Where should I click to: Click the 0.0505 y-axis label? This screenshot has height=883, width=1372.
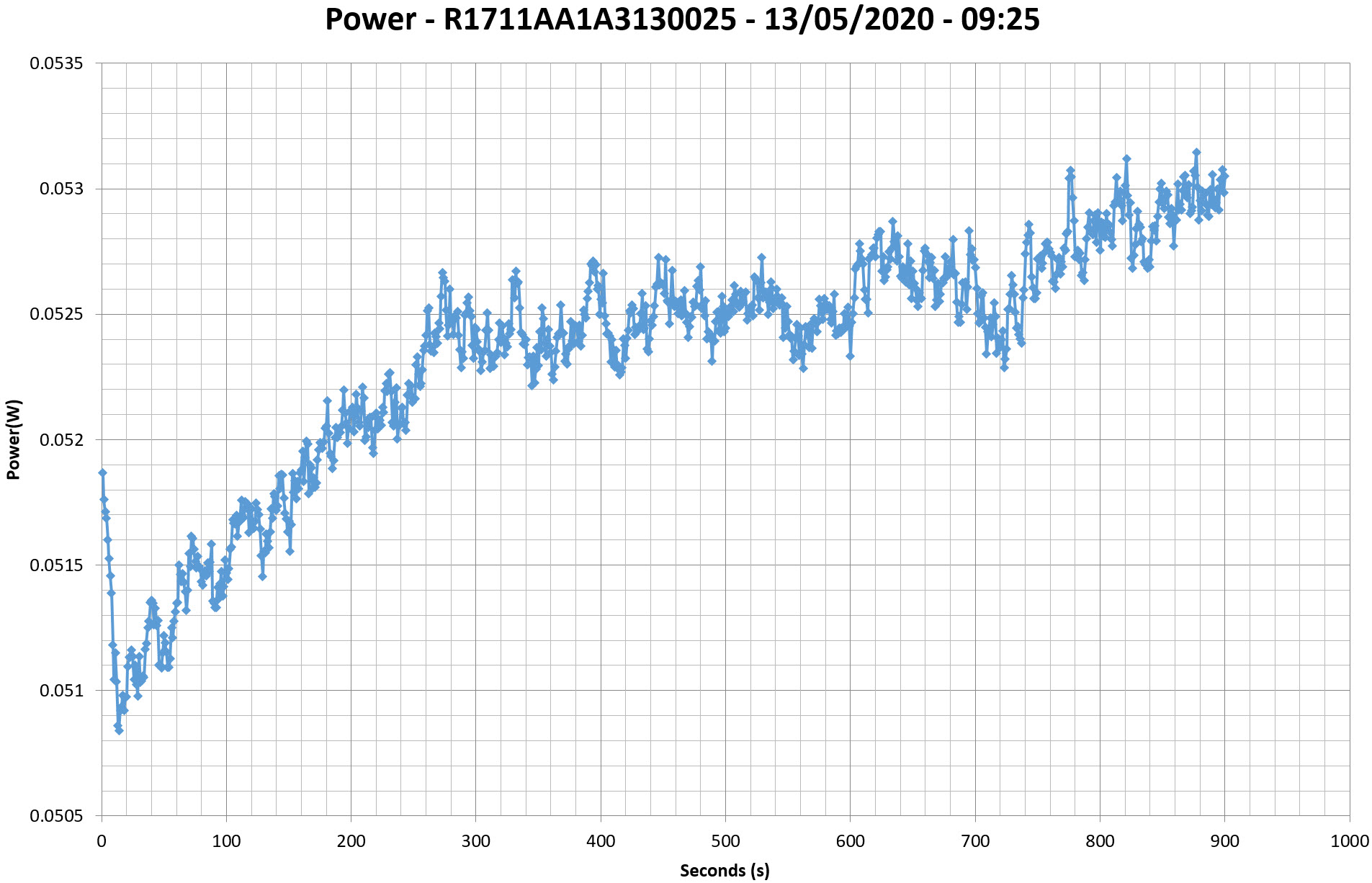[56, 816]
